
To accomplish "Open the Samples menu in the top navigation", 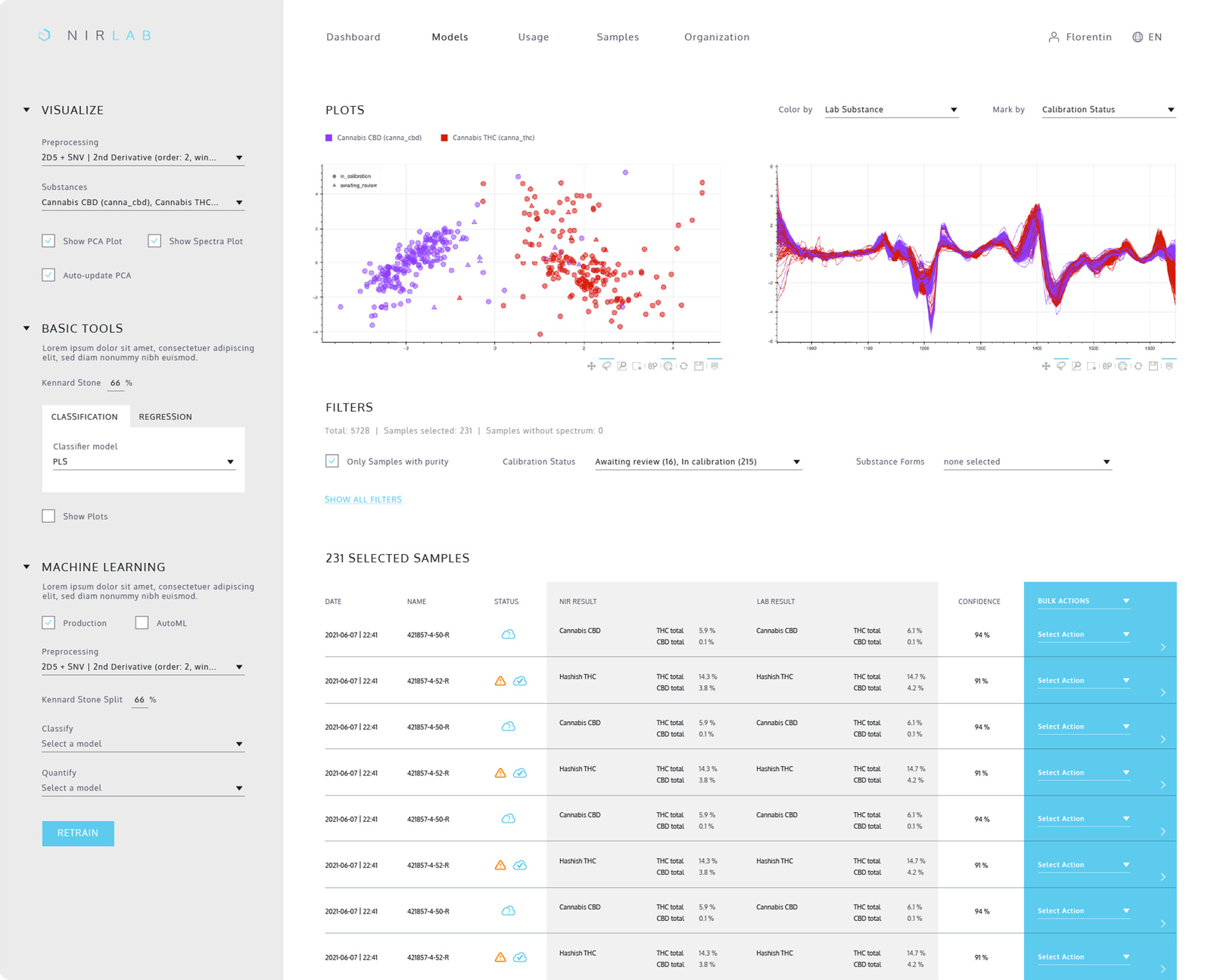I will tap(618, 36).
